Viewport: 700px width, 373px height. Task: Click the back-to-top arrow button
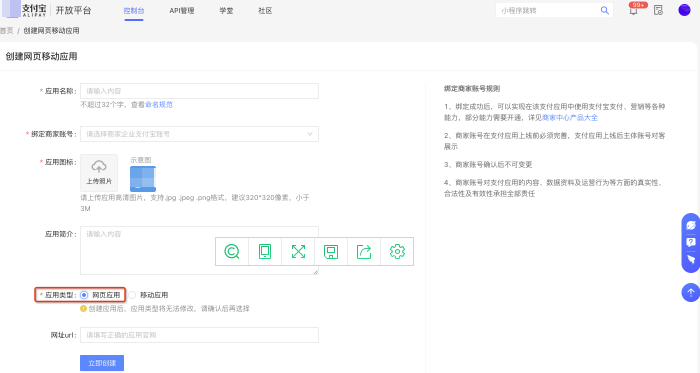point(691,293)
